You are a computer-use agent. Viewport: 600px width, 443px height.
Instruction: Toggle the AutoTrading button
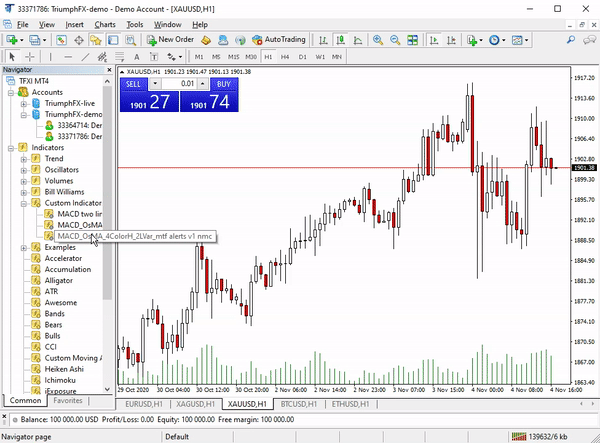pos(279,40)
